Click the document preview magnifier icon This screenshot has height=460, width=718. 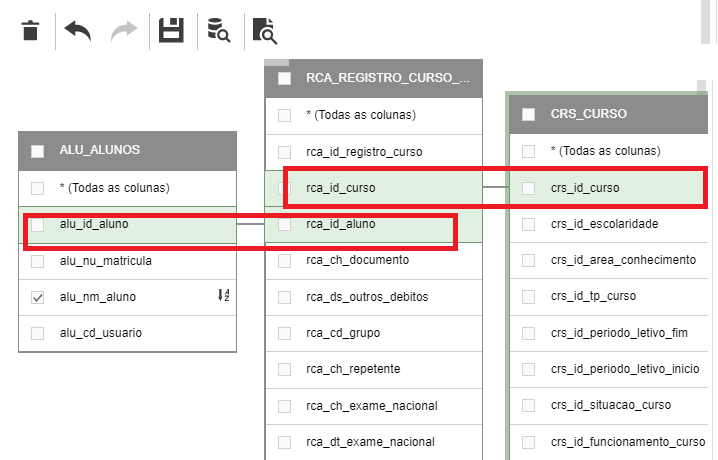pyautogui.click(x=264, y=31)
